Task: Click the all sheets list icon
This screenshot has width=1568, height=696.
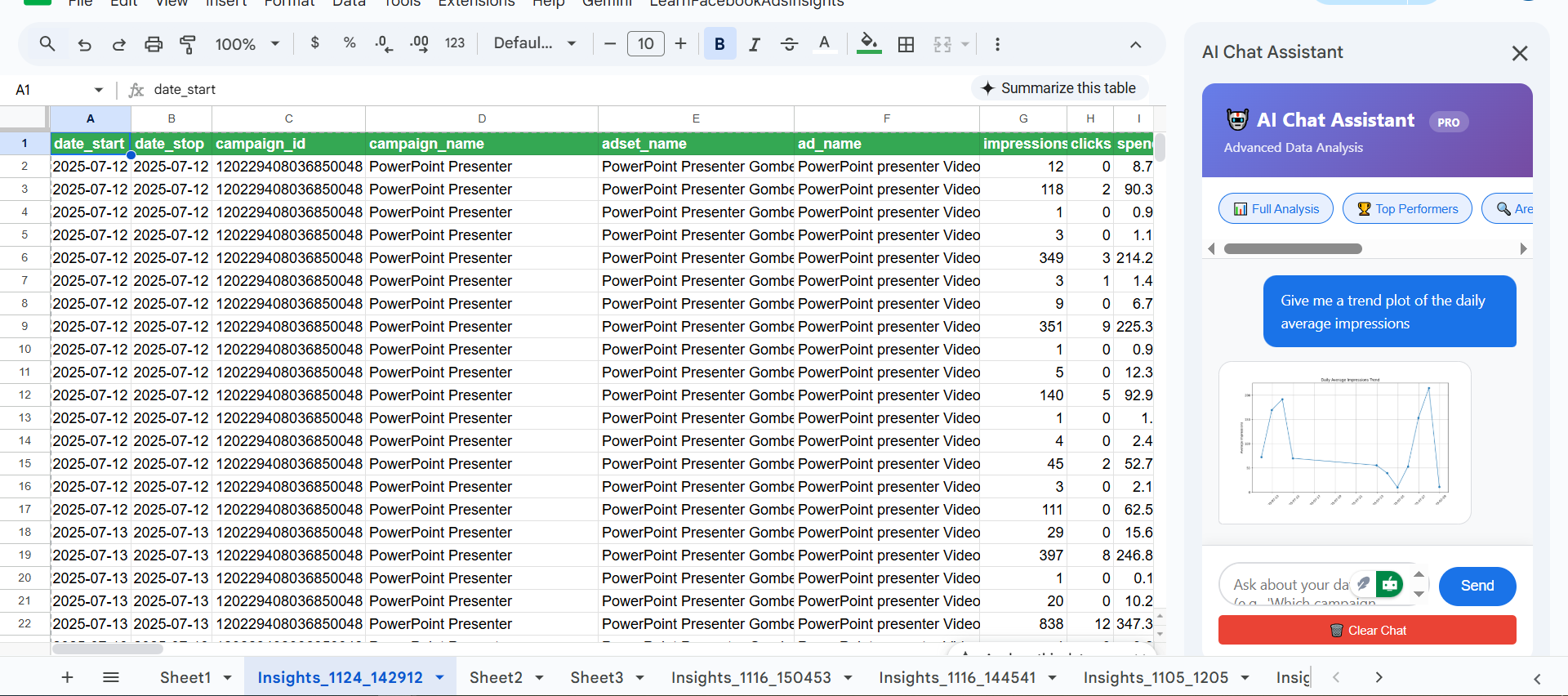Action: click(x=111, y=677)
